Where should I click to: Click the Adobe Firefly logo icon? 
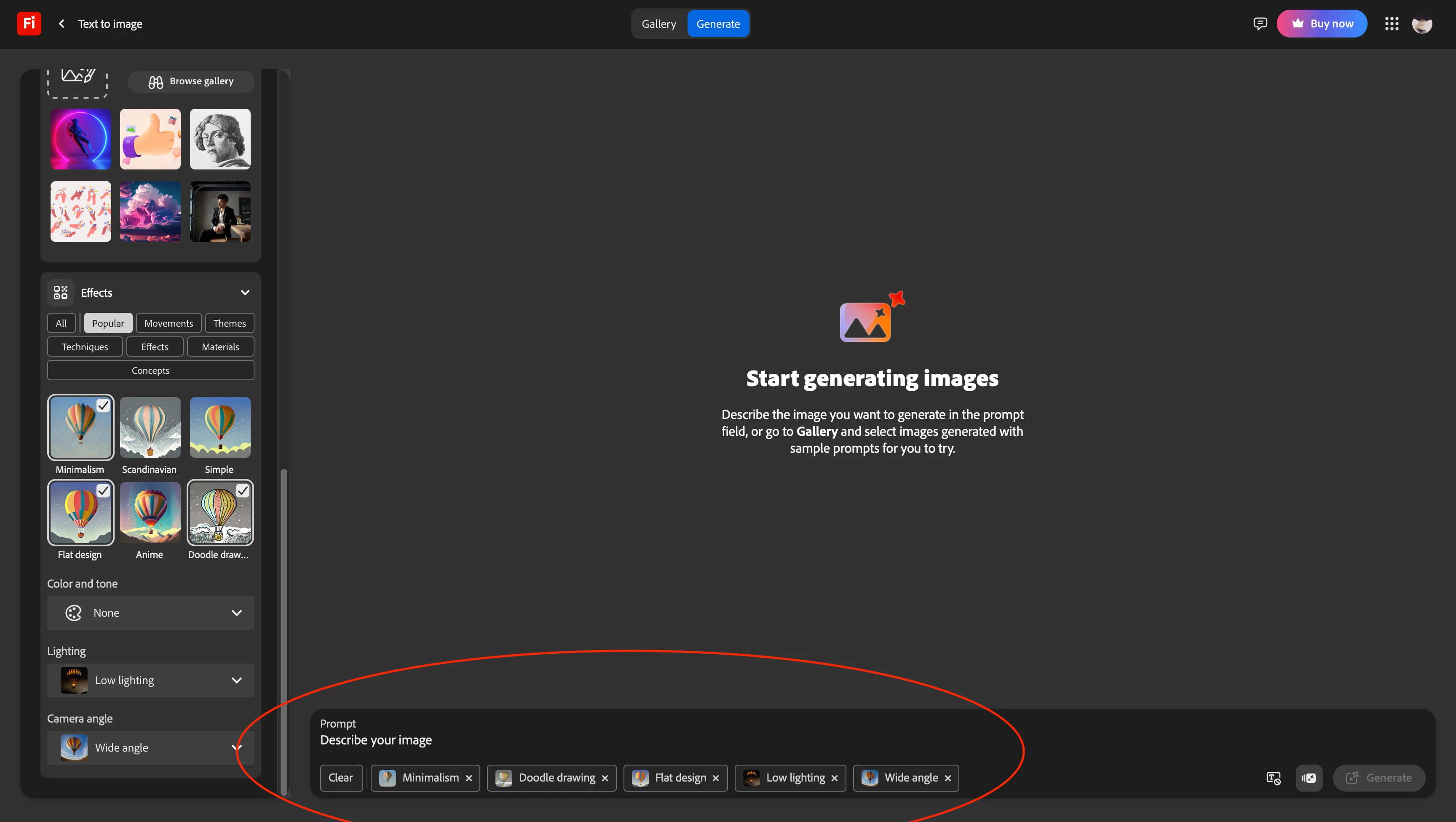(29, 23)
